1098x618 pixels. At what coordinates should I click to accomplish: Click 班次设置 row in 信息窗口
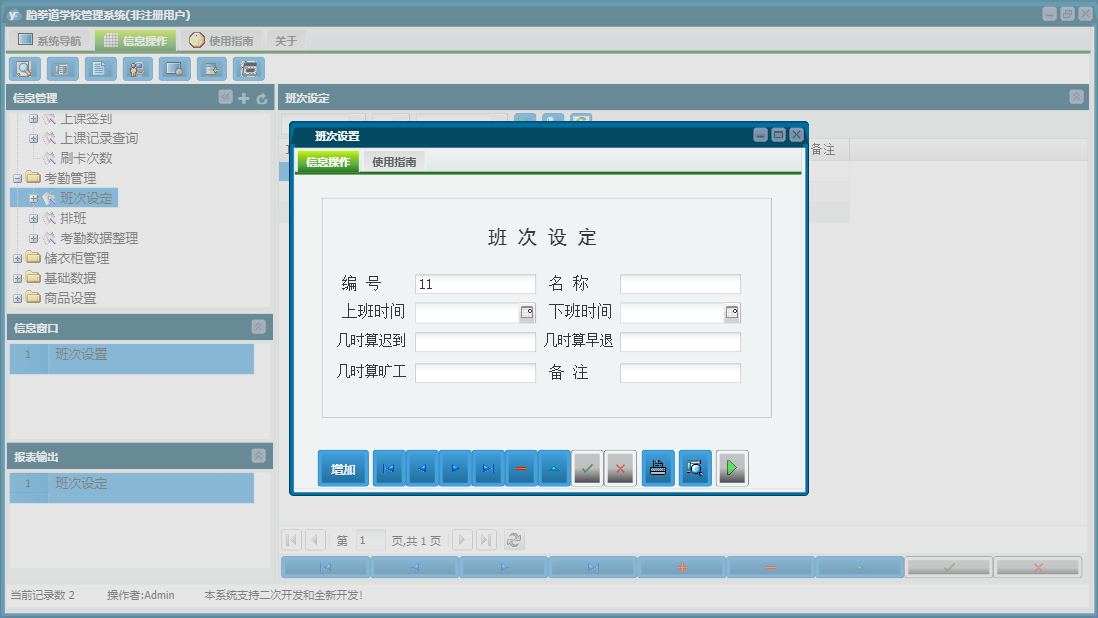(132, 358)
